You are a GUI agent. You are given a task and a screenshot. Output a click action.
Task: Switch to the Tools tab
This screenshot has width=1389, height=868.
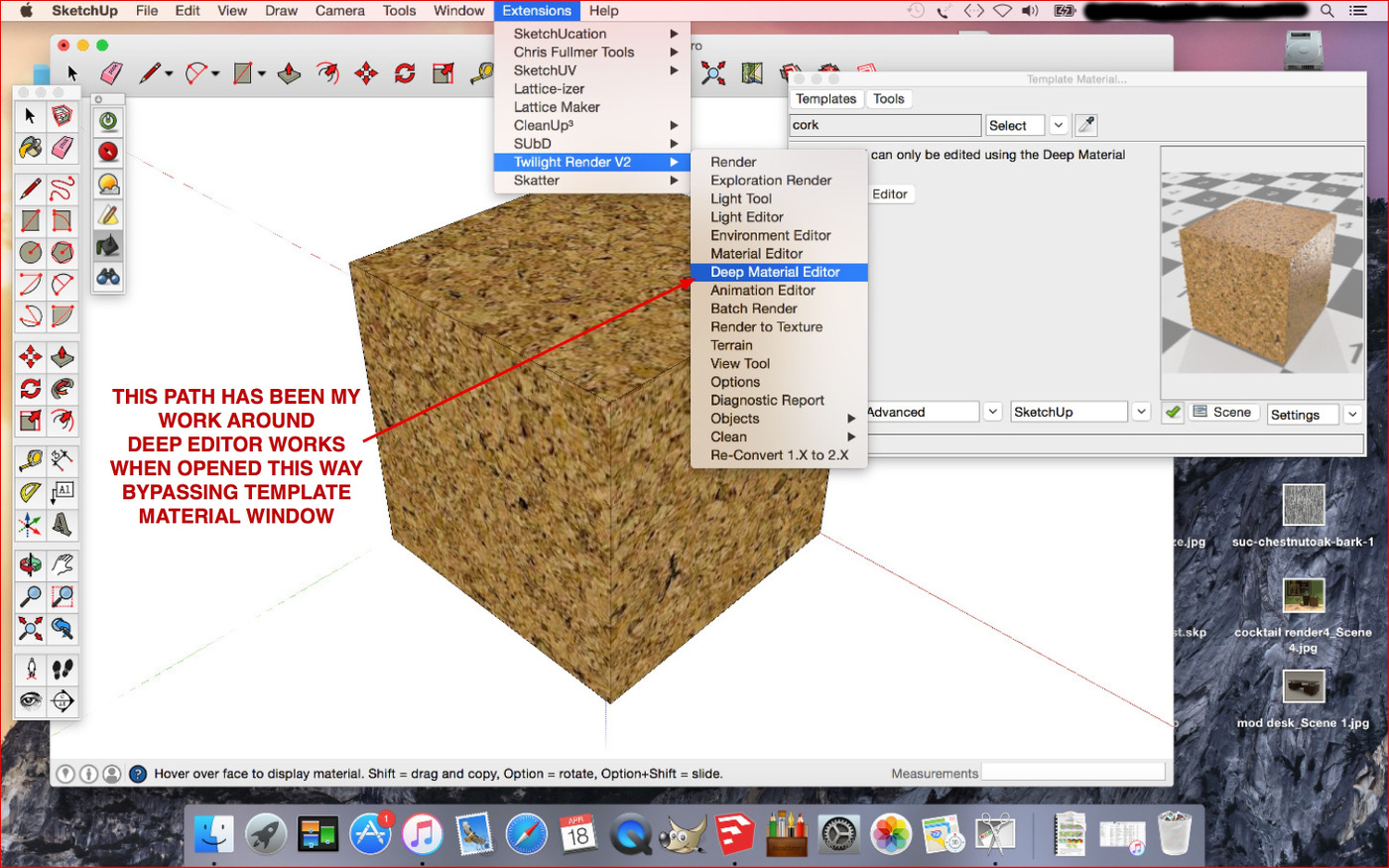[x=889, y=99]
